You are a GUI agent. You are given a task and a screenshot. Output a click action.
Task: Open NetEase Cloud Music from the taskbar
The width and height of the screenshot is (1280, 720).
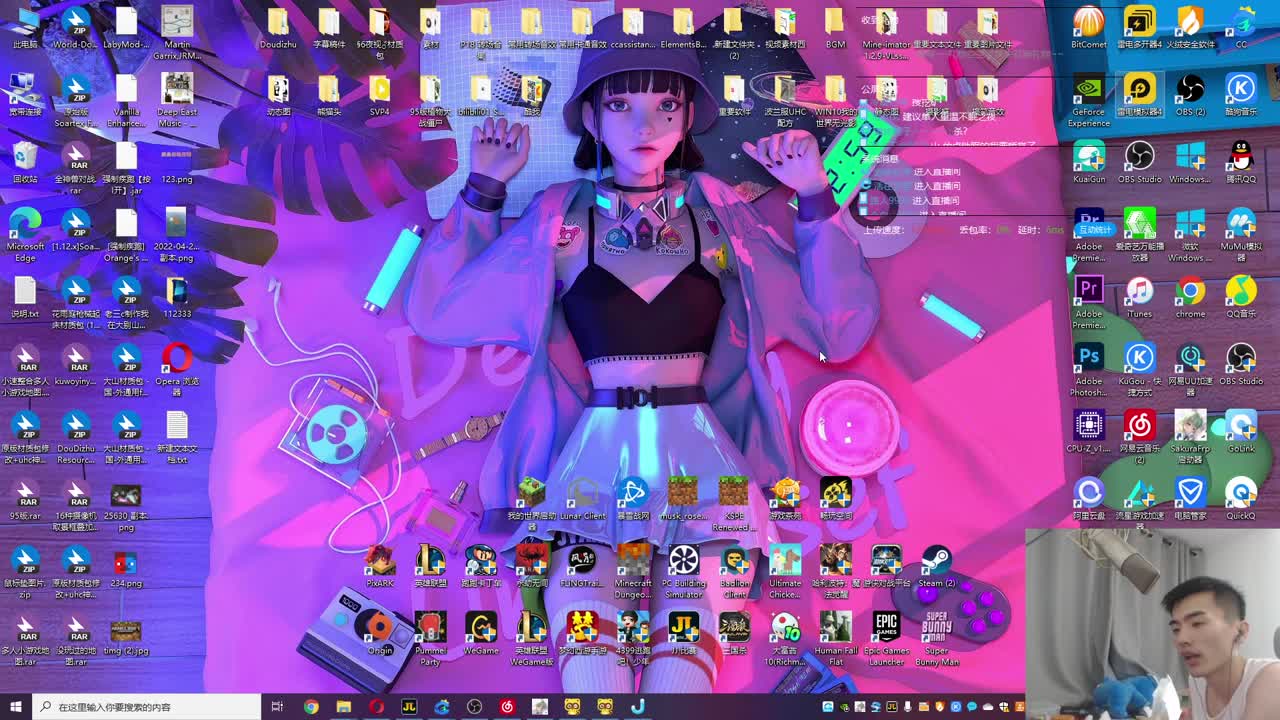coord(507,707)
